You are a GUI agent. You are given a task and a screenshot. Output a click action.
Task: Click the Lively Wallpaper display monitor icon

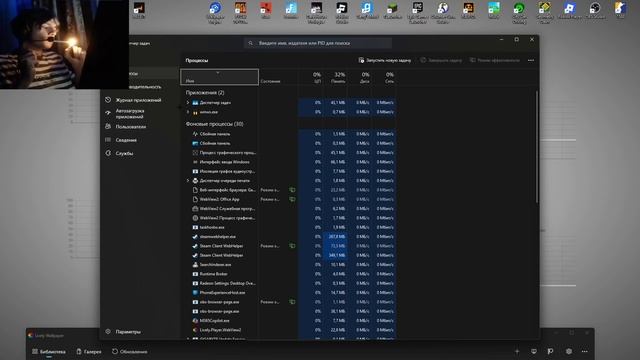534,351
